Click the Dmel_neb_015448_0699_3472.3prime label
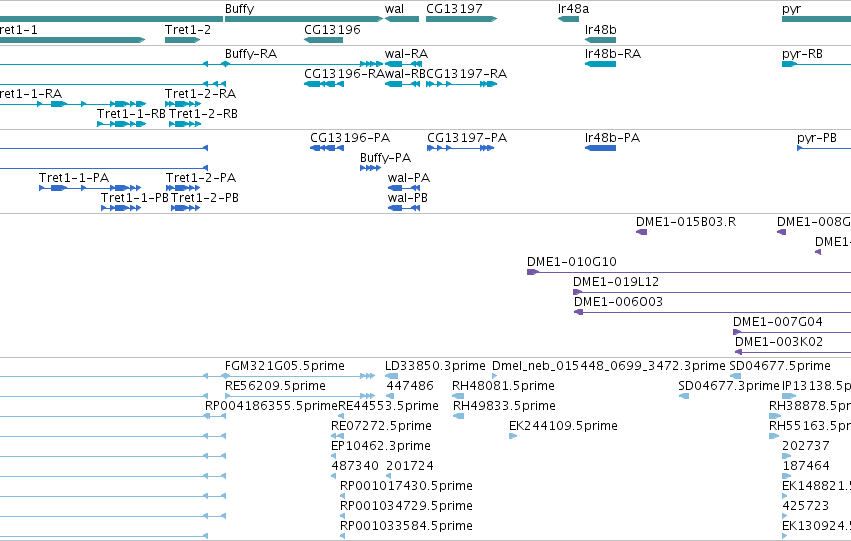This screenshot has width=851, height=541. 608,366
